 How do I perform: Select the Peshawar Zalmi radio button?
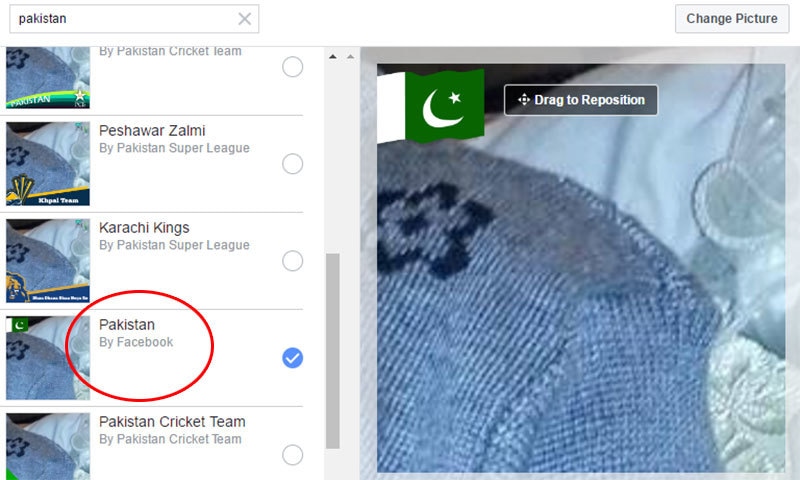pos(292,164)
